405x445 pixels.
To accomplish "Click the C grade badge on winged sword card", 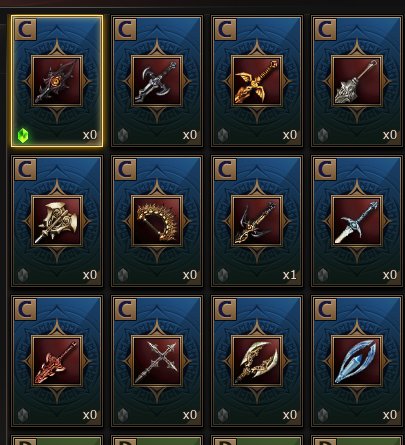I will tap(225, 29).
